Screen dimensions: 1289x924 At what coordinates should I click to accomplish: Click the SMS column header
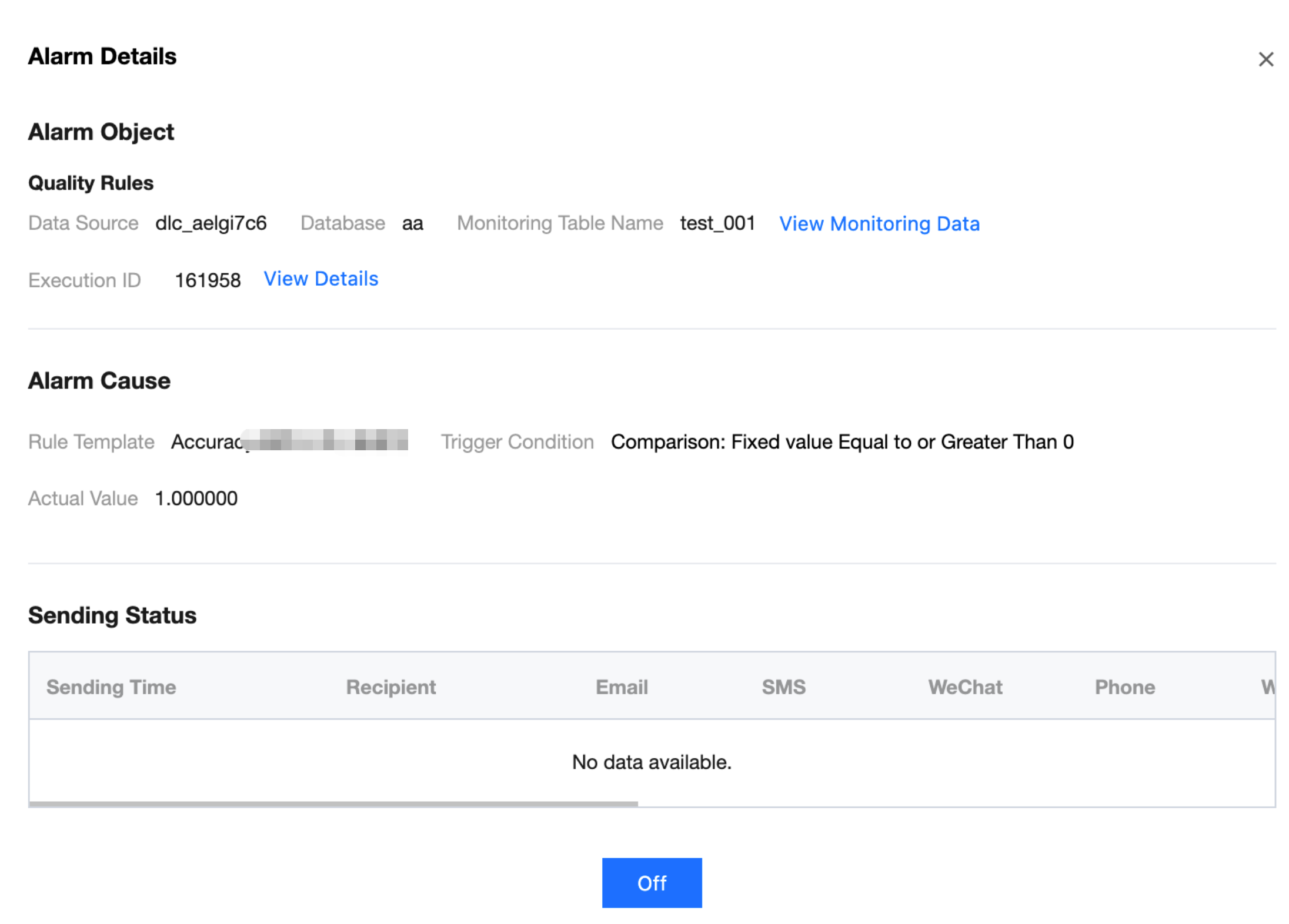point(783,687)
